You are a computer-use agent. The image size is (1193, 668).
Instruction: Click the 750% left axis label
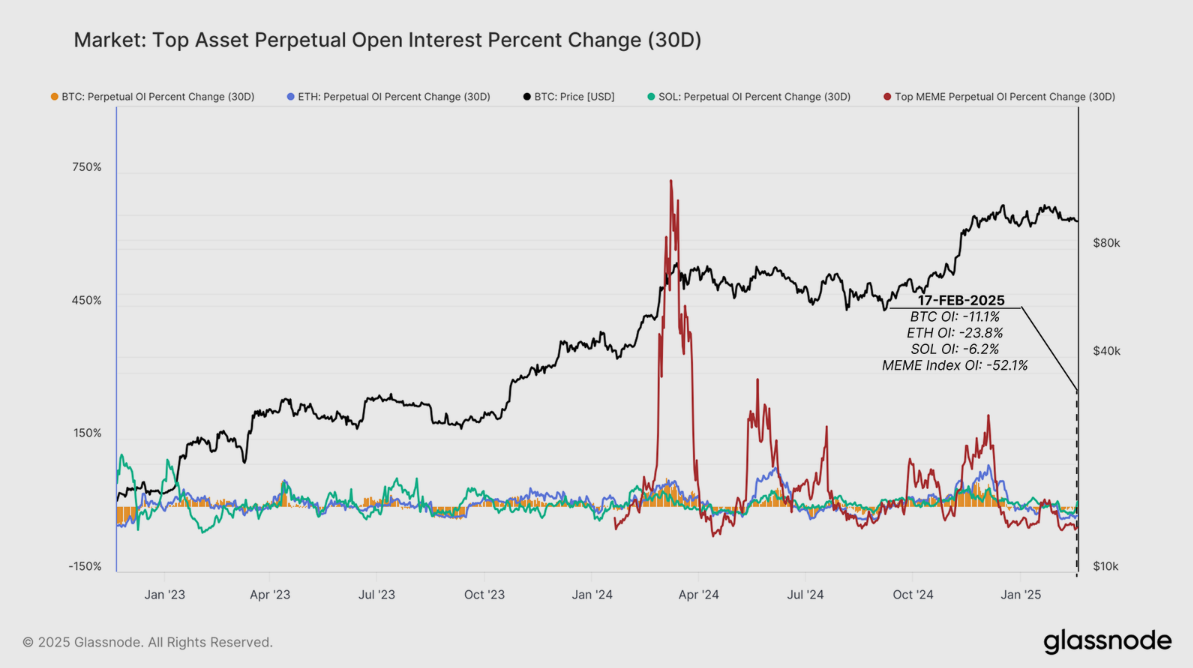coord(85,167)
